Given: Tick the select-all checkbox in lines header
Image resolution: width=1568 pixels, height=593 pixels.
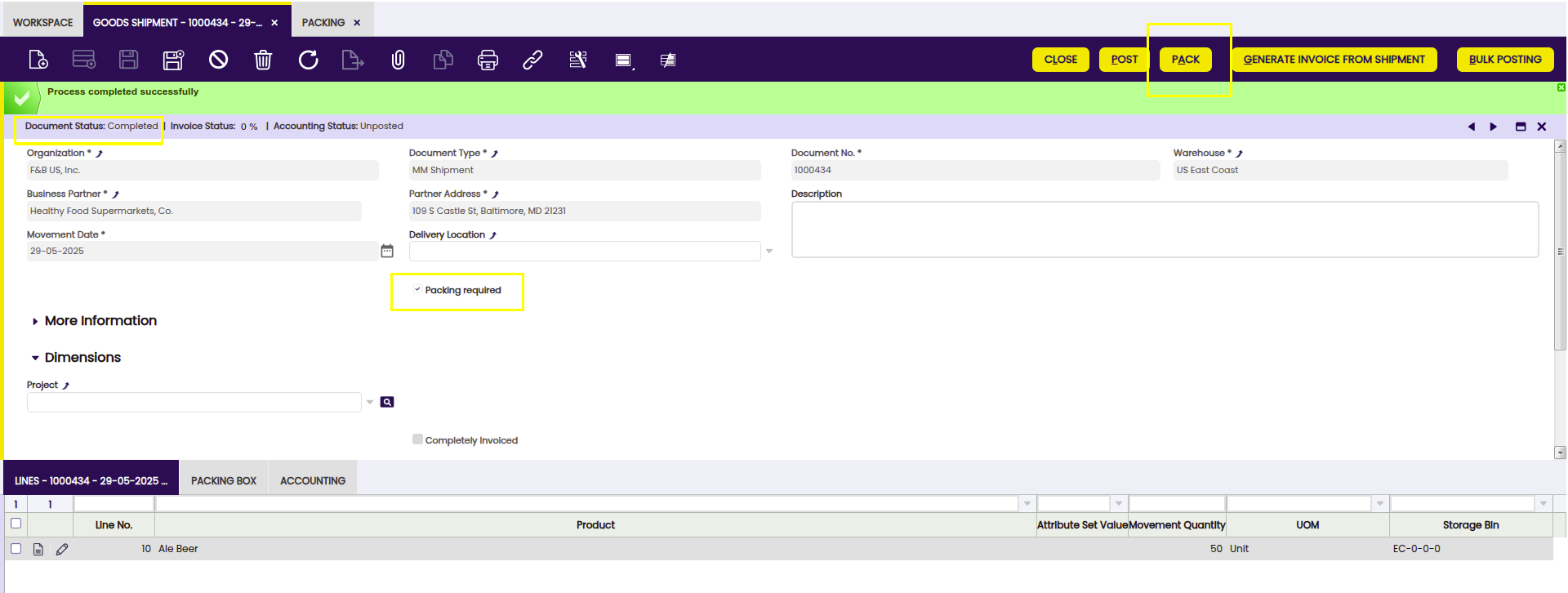Looking at the screenshot, I should pyautogui.click(x=16, y=524).
